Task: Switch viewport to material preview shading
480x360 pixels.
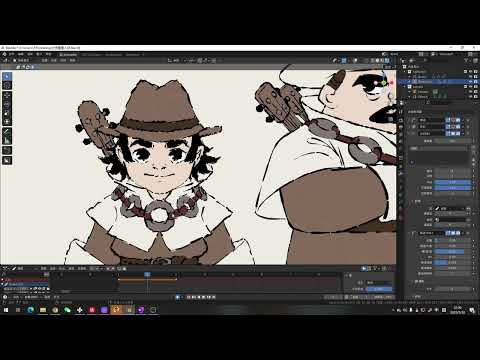Action: [x=382, y=60]
